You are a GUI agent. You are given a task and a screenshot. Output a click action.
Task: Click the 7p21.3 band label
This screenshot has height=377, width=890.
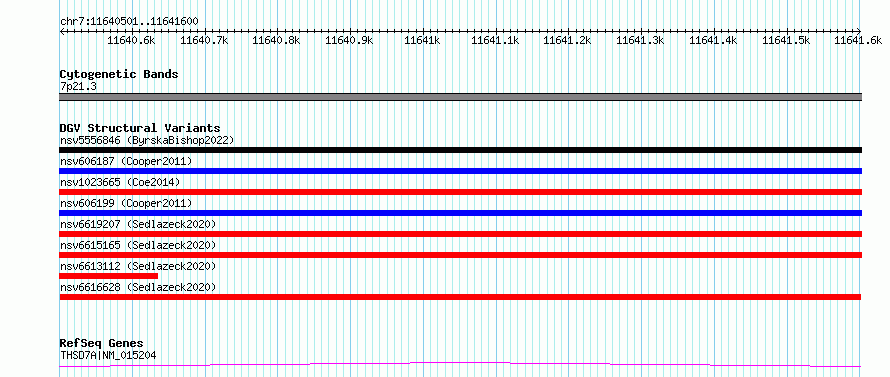[78, 86]
